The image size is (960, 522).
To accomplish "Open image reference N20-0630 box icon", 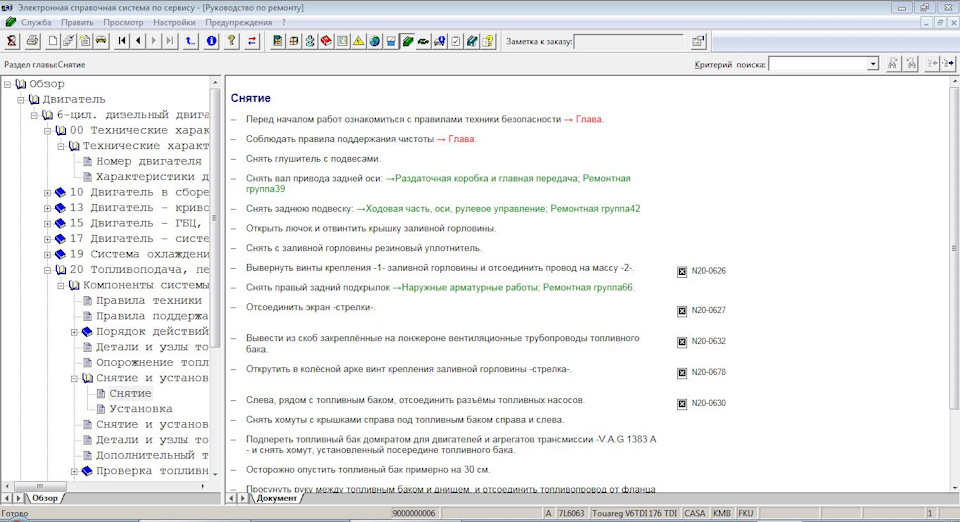I will 682,403.
